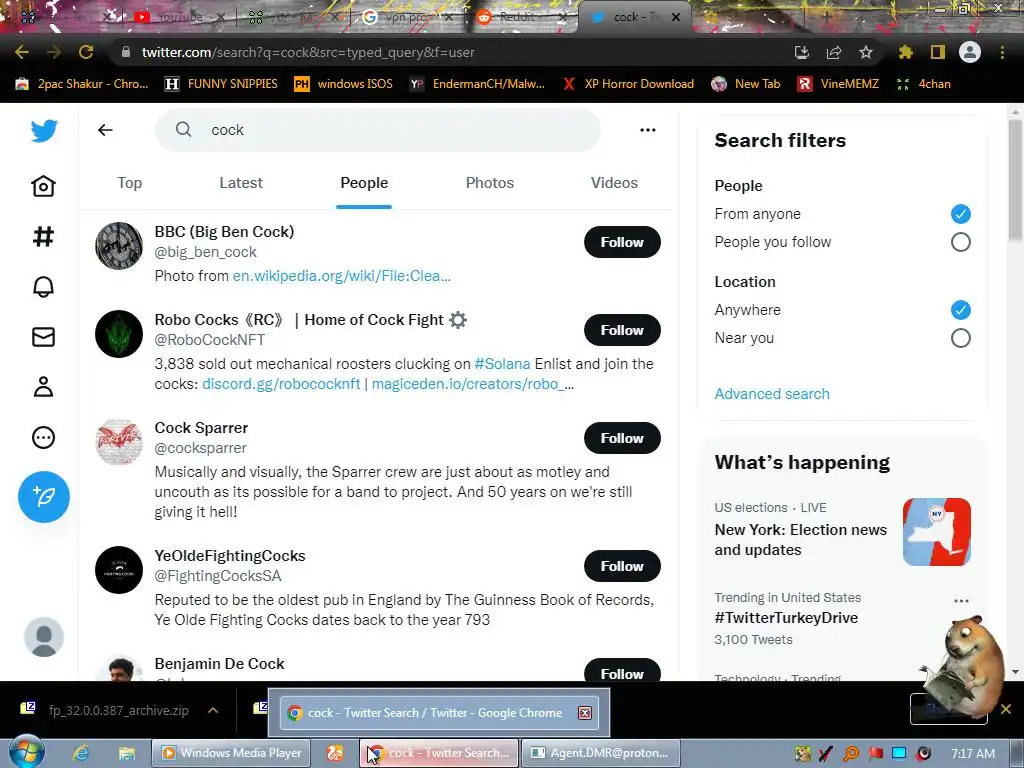Image resolution: width=1024 pixels, height=768 pixels.
Task: Open windows ISOS bookmark
Action: (x=344, y=84)
